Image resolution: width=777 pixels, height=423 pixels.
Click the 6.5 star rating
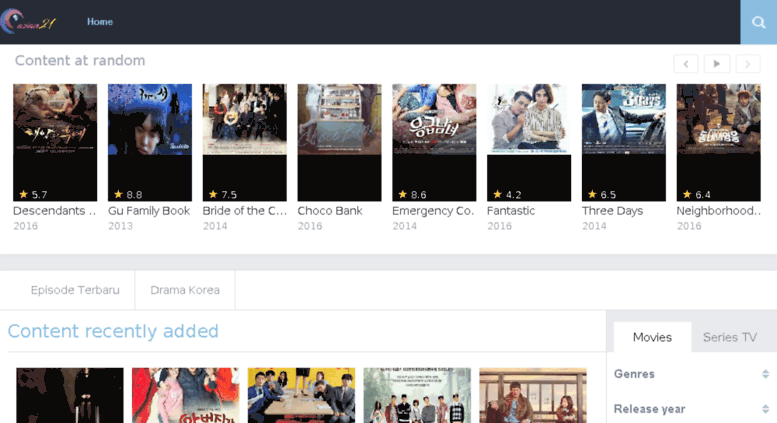pyautogui.click(x=602, y=195)
